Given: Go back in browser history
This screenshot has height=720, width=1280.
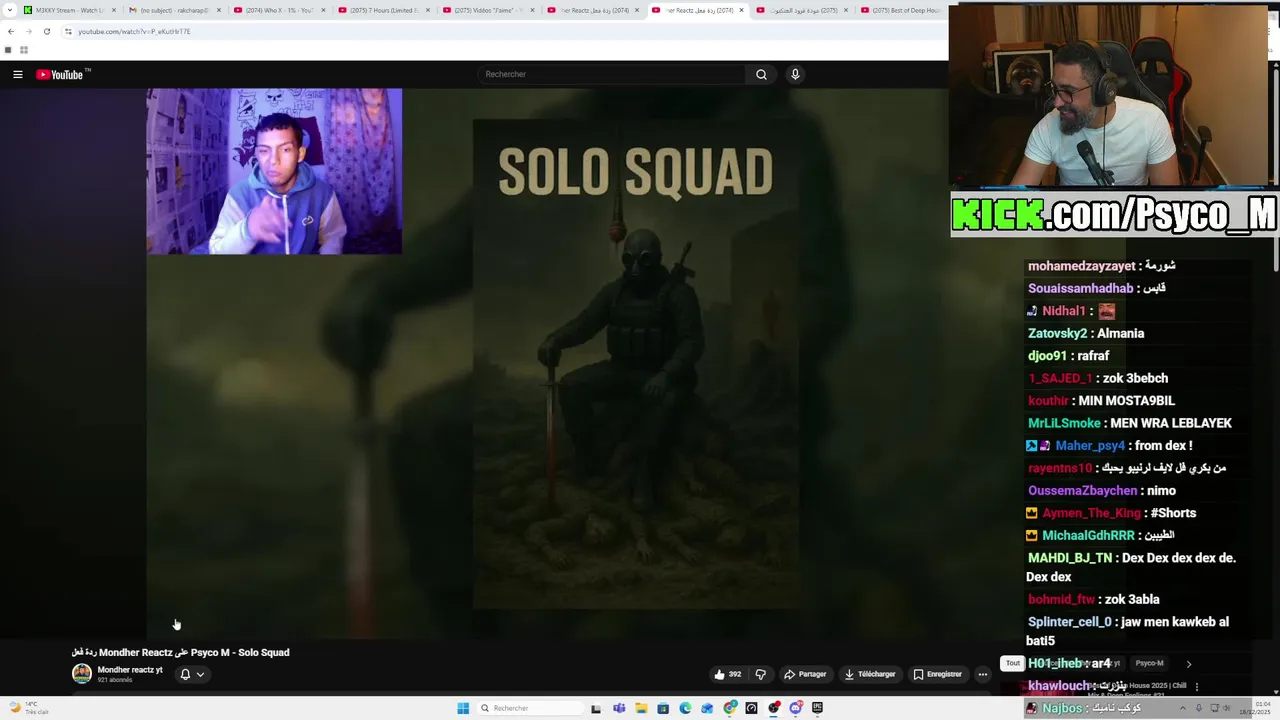Looking at the screenshot, I should tap(11, 31).
